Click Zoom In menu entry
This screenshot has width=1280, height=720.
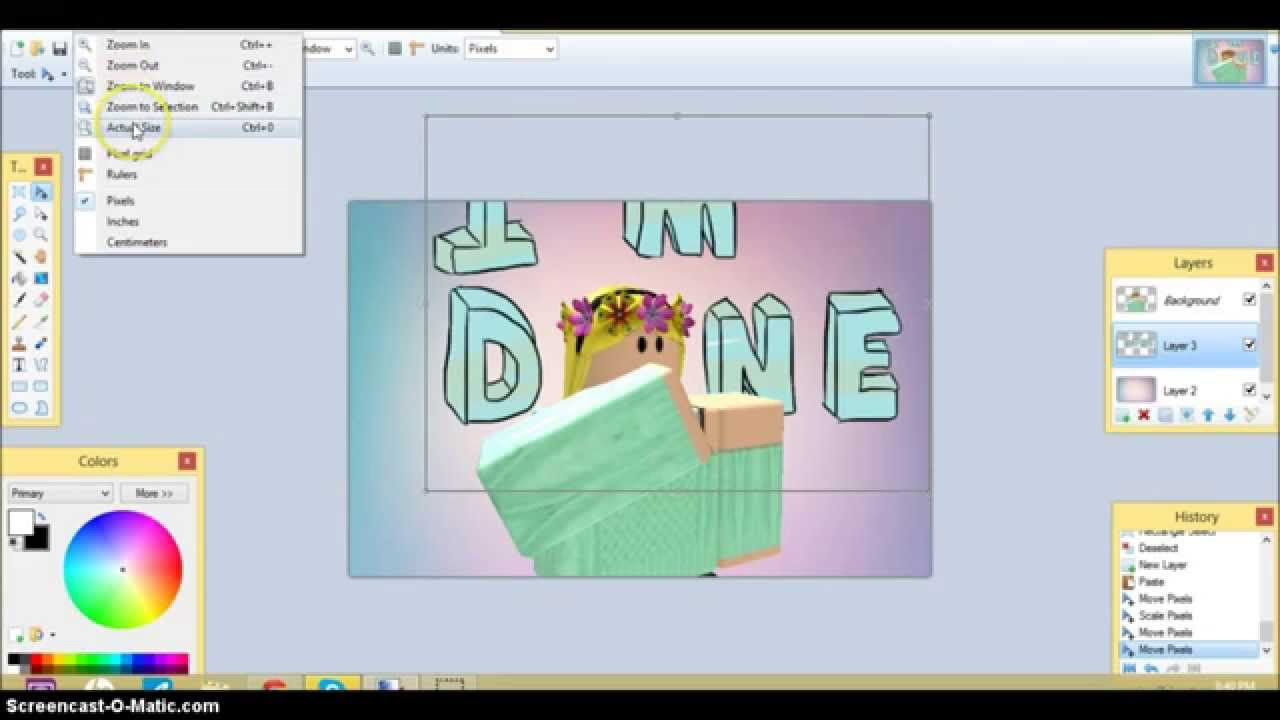tap(188, 45)
